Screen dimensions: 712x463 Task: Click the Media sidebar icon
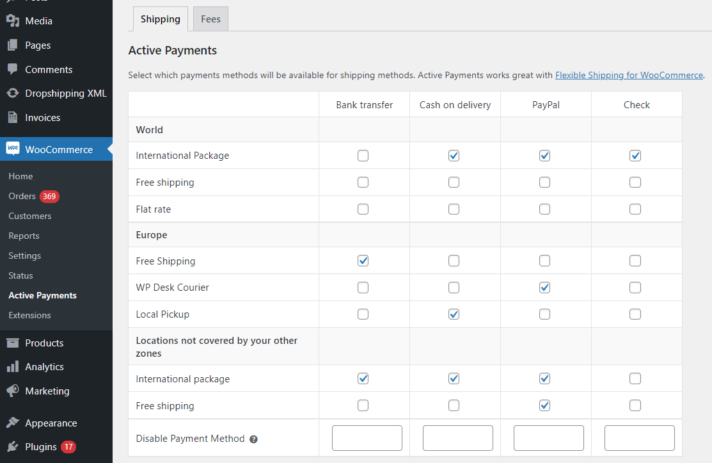(13, 20)
